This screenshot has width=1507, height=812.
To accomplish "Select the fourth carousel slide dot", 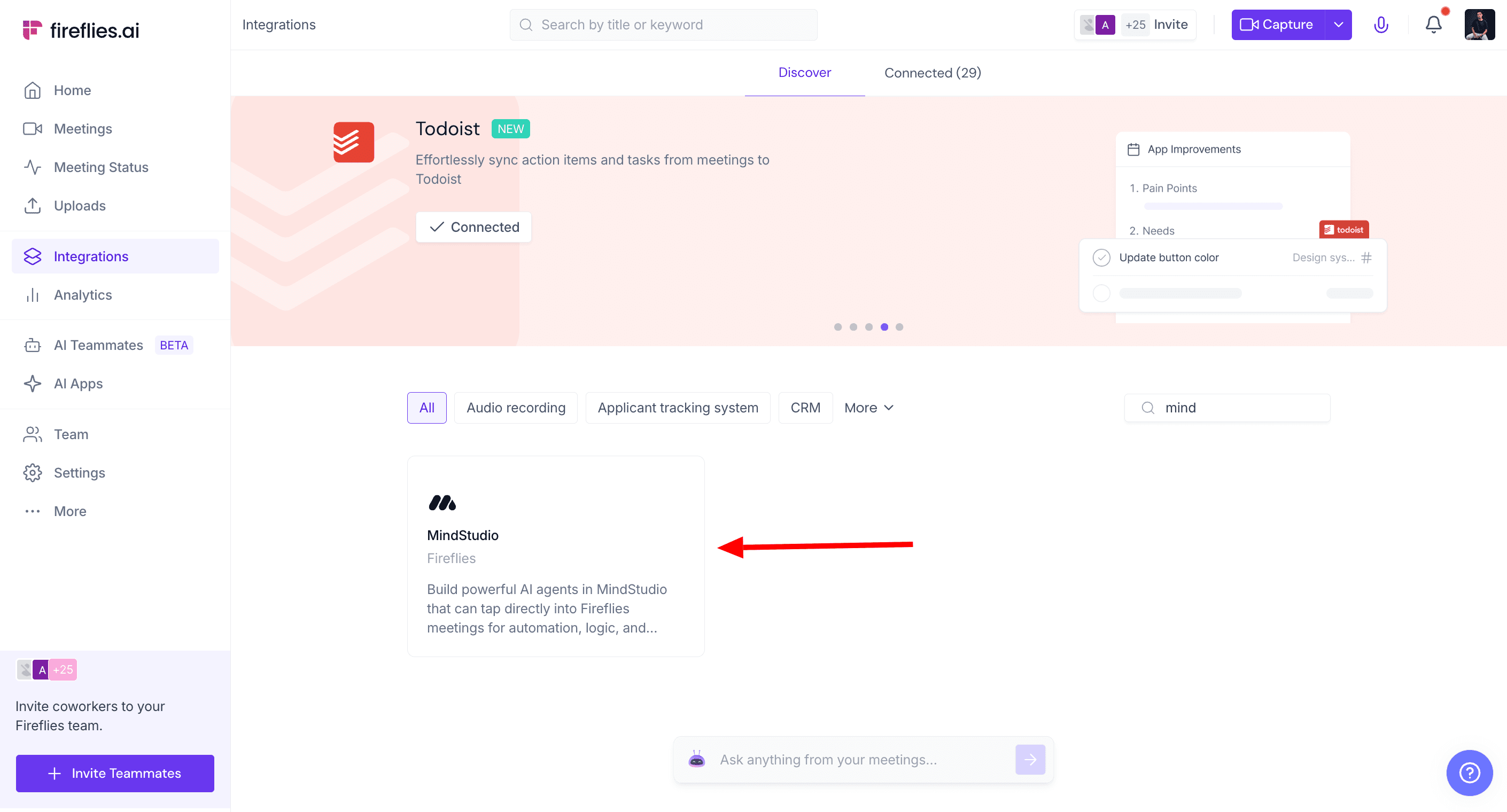I will tap(884, 327).
